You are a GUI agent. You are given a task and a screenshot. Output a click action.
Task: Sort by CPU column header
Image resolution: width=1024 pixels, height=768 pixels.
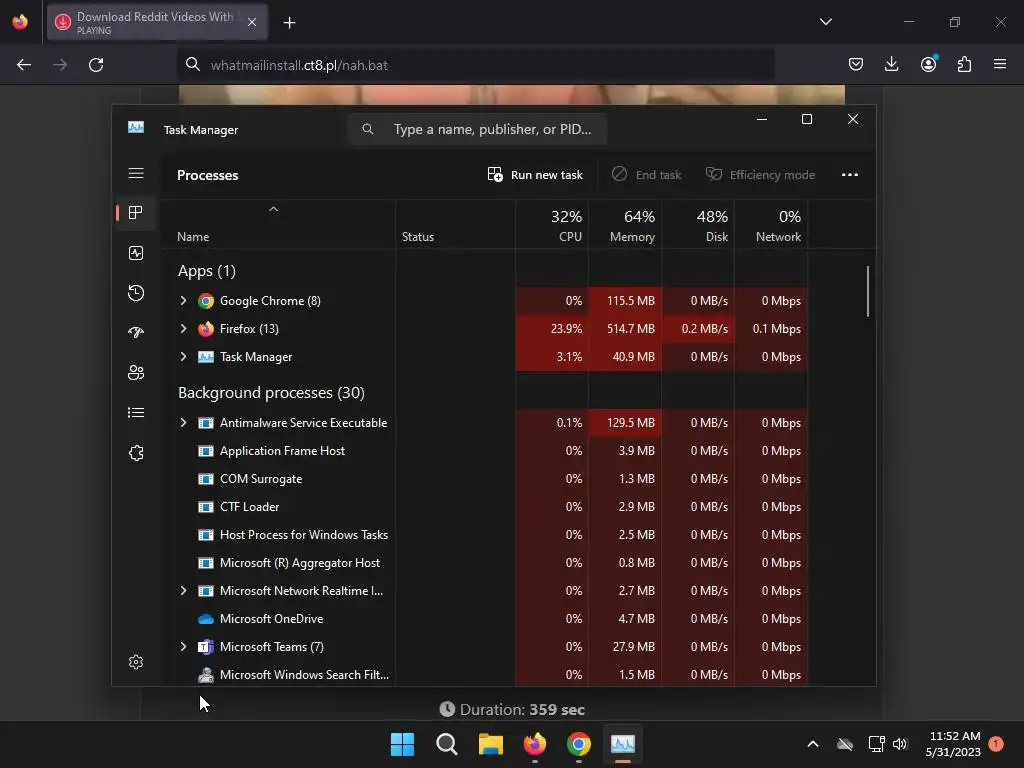[552, 225]
